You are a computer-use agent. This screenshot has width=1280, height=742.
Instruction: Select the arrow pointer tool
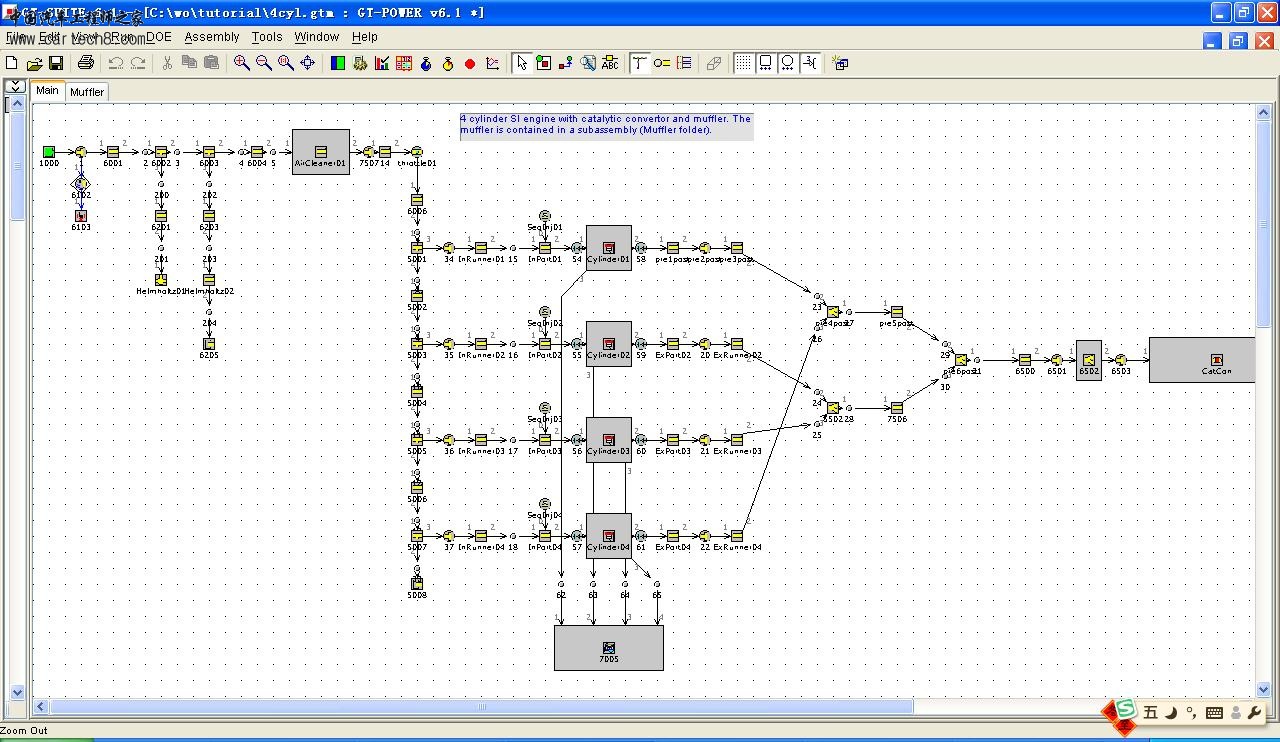521,63
